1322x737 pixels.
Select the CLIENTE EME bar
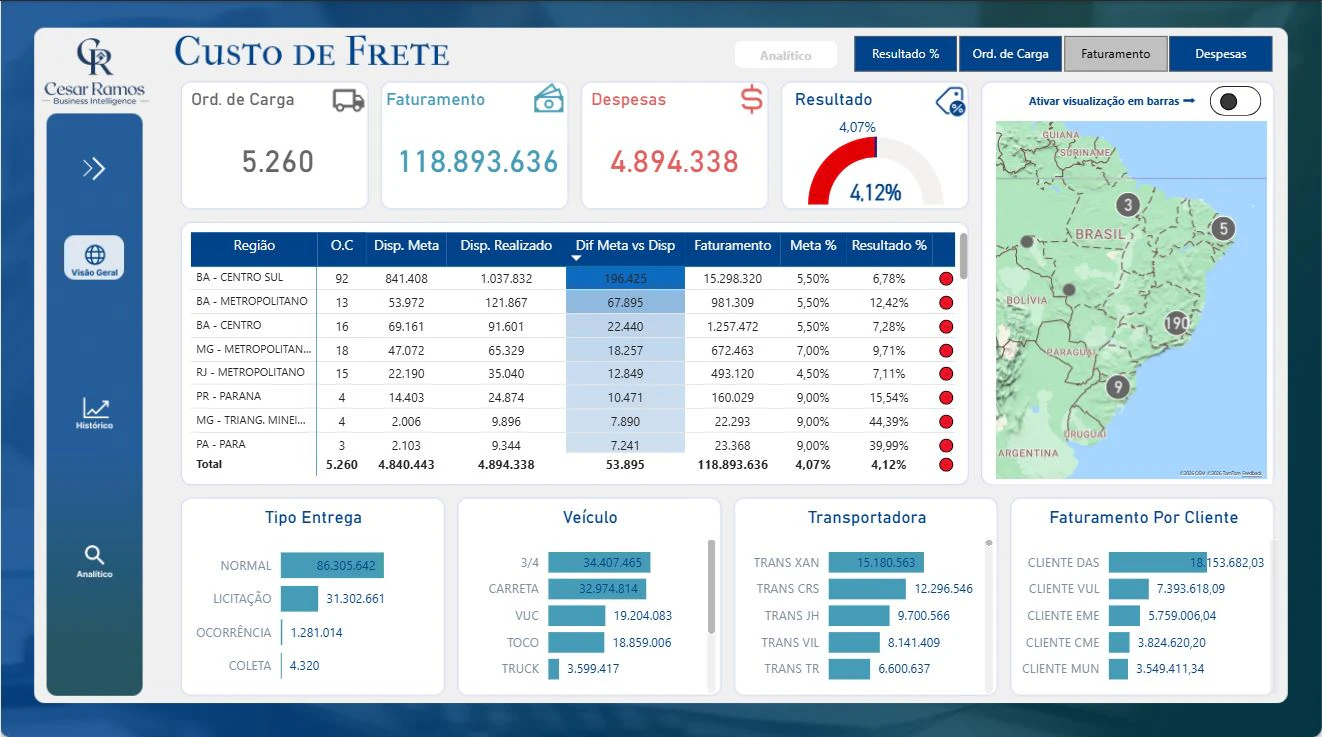point(1124,616)
